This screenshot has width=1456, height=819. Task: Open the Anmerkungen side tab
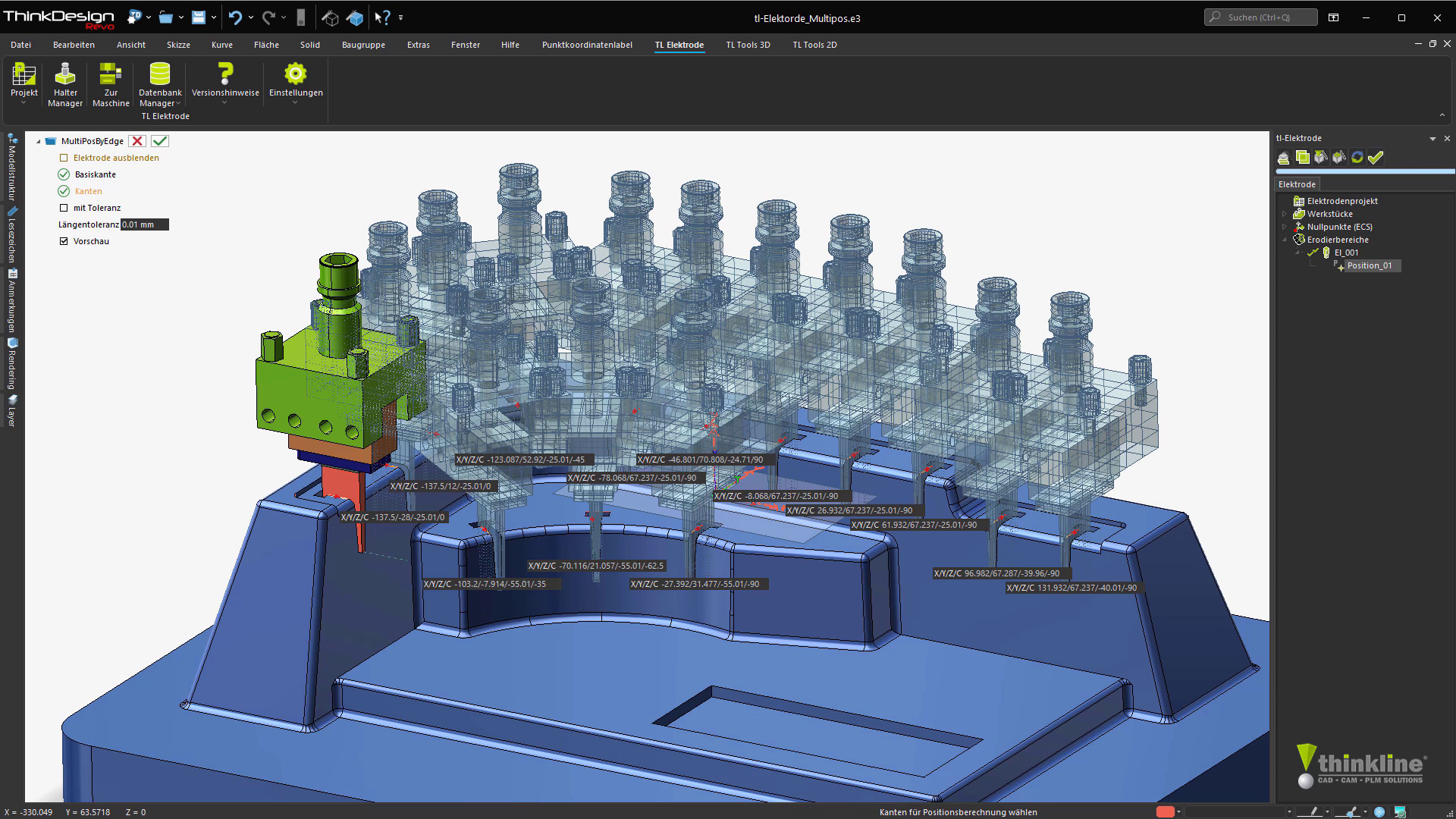tap(12, 301)
